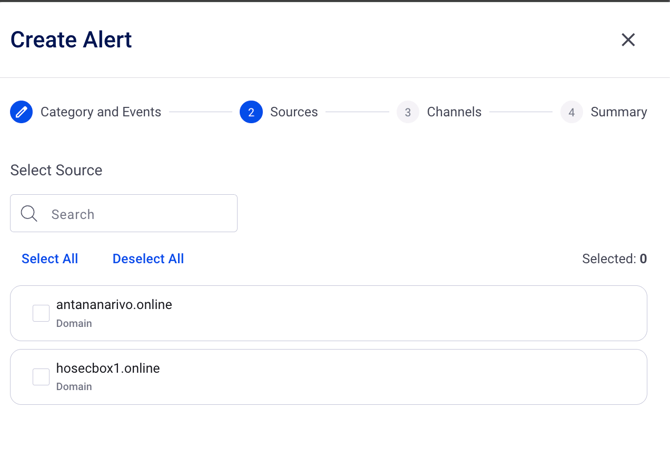Close the Create Alert dialog
This screenshot has width=670, height=458.
coord(628,40)
